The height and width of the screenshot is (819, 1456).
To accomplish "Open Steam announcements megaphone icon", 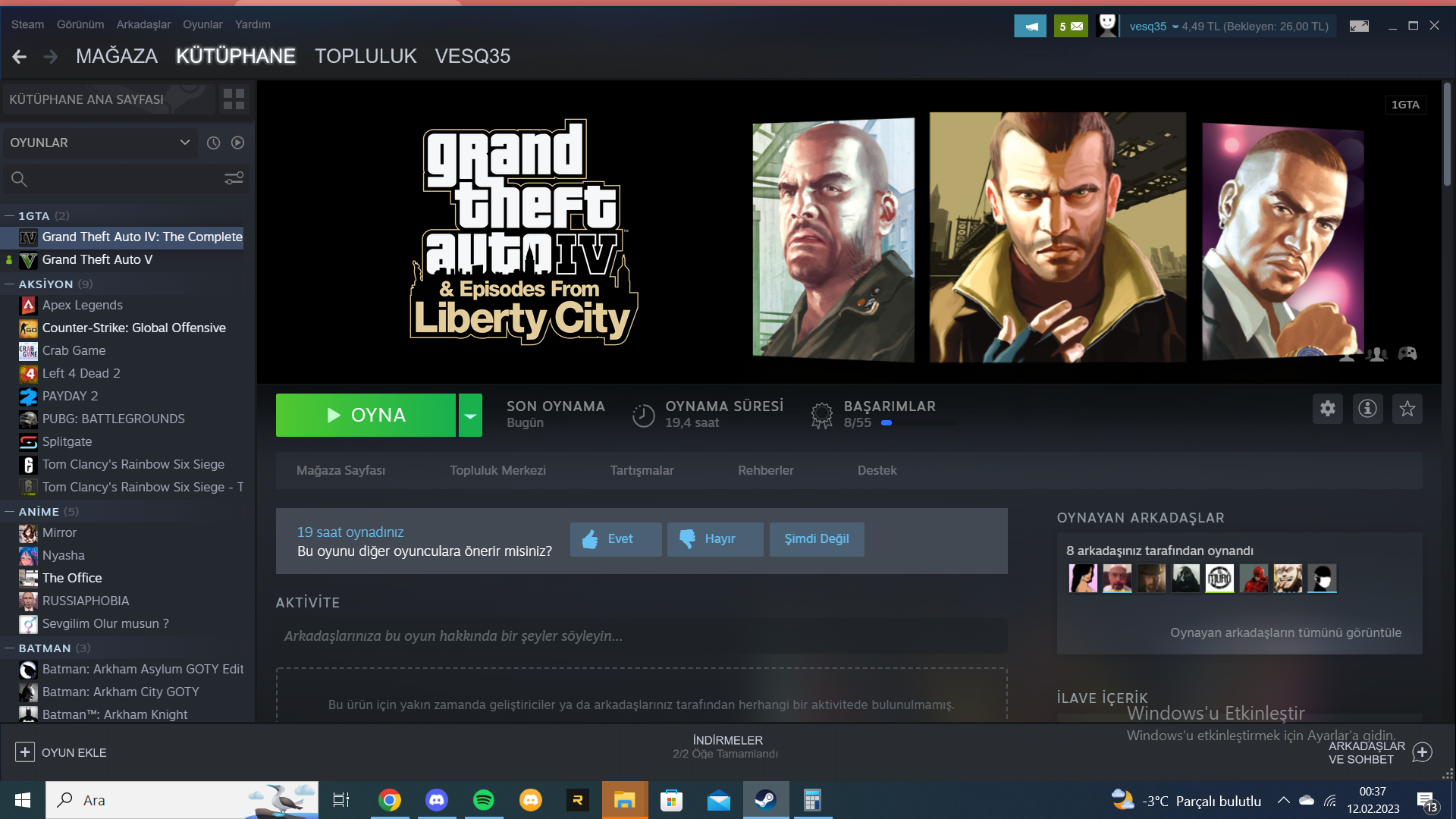I will [x=1030, y=26].
